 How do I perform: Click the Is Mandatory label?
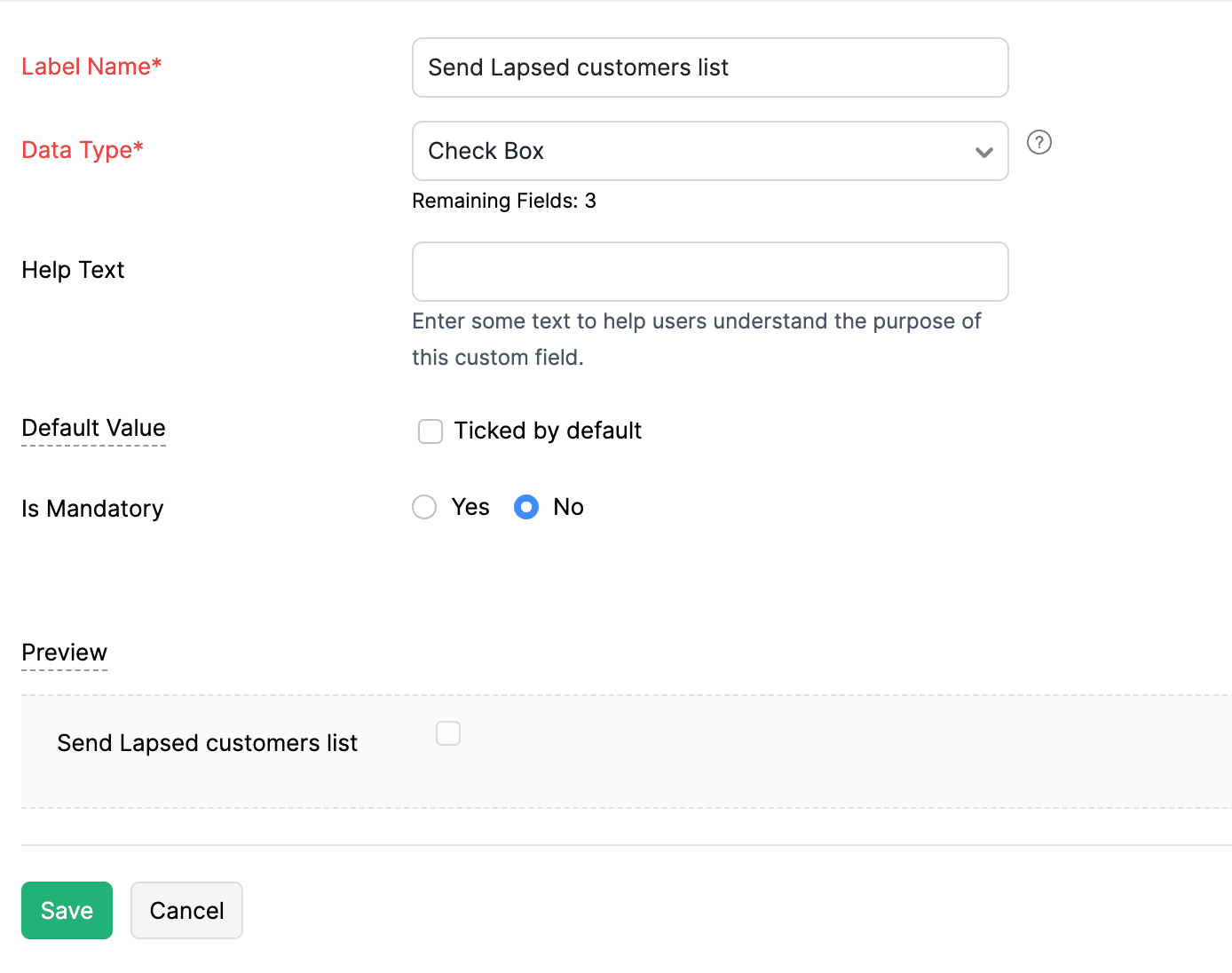click(92, 509)
